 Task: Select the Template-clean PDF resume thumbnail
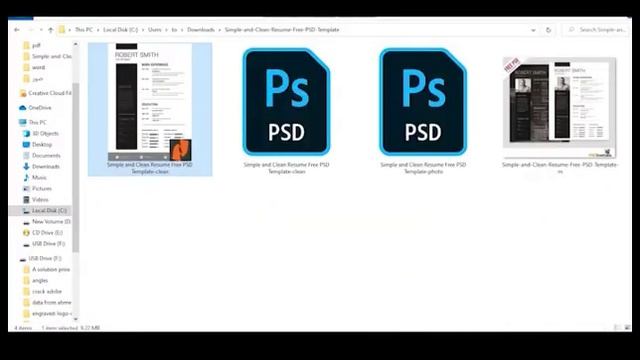150,109
